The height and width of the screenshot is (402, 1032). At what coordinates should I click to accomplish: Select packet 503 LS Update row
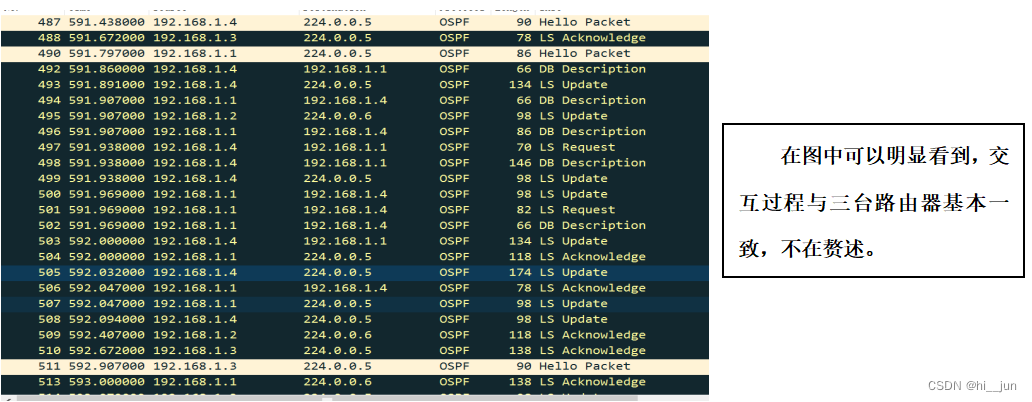355,241
